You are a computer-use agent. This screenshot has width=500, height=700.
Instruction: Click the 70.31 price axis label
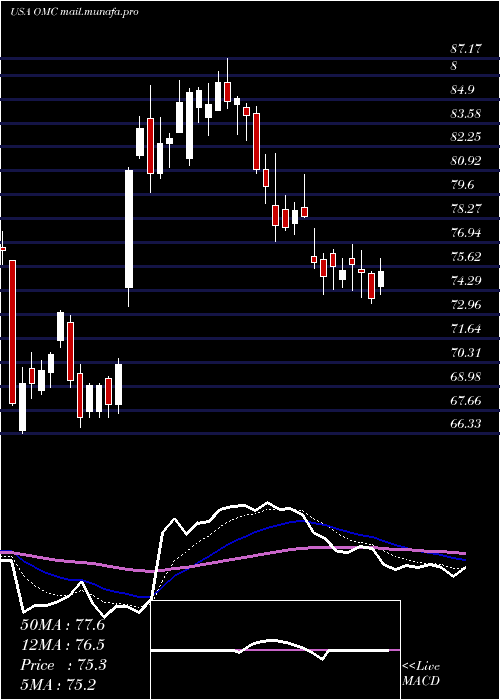coord(466,353)
